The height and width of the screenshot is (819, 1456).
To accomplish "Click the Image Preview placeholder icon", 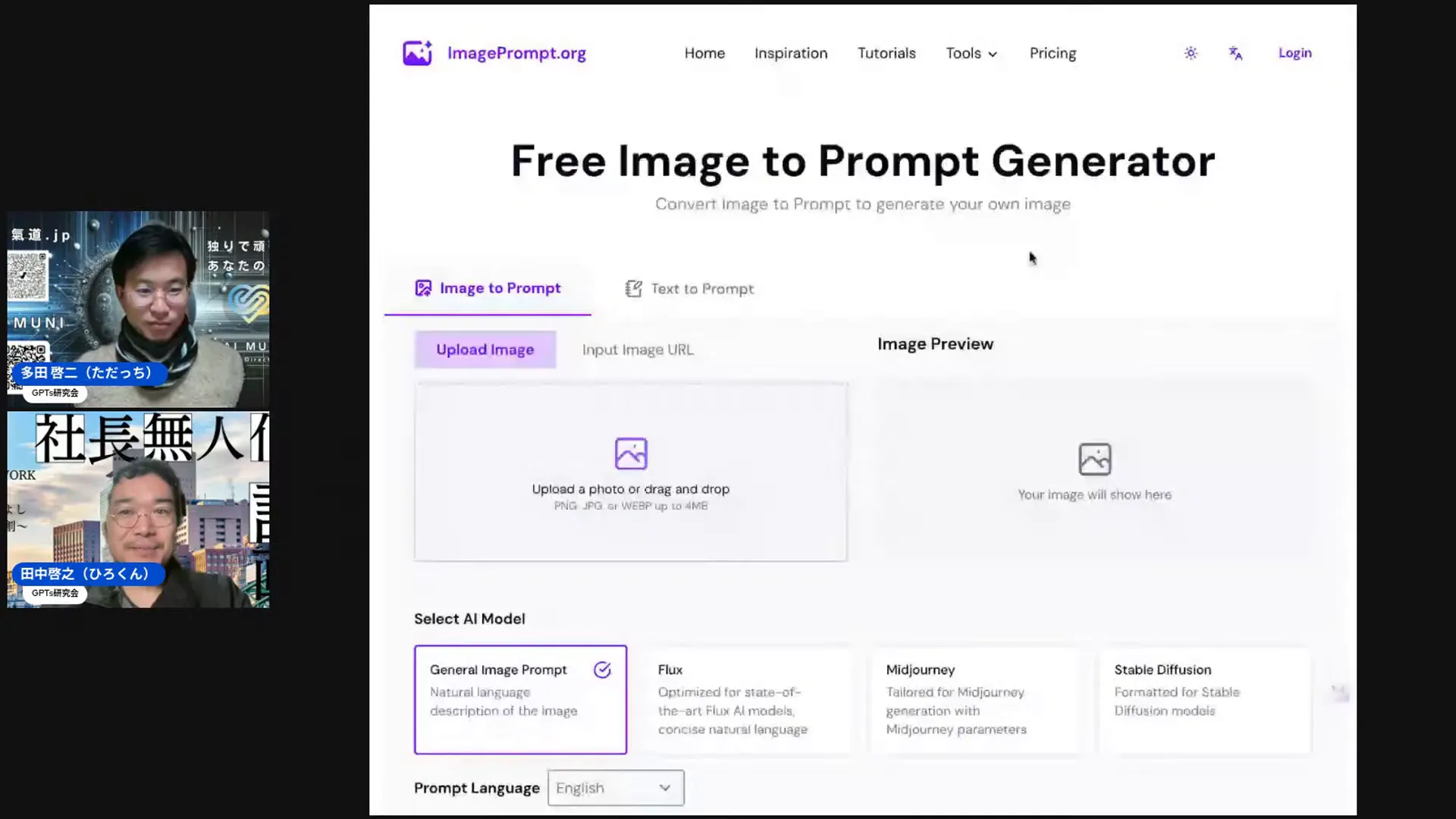I will 1094,459.
